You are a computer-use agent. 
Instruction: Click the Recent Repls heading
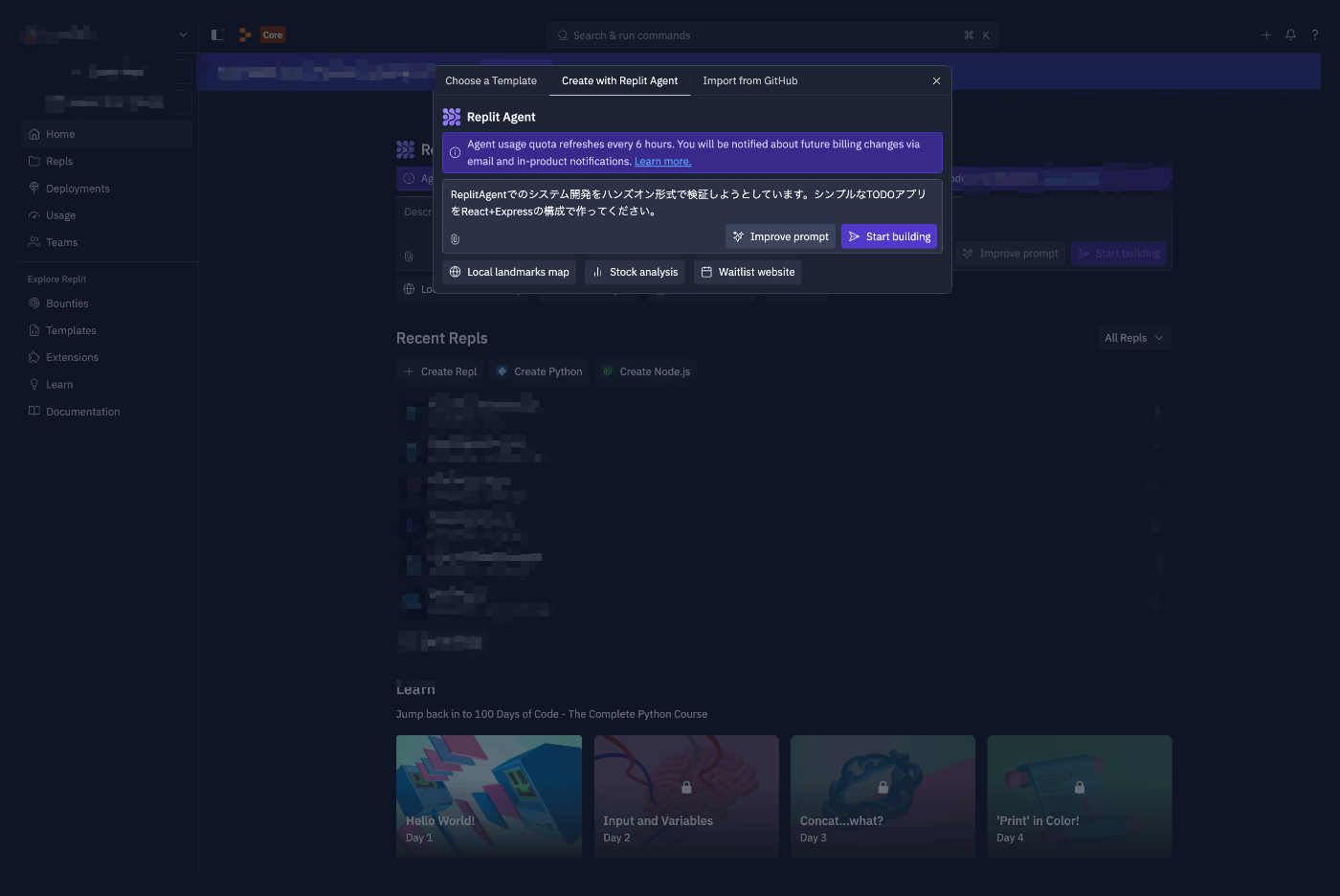click(x=442, y=339)
